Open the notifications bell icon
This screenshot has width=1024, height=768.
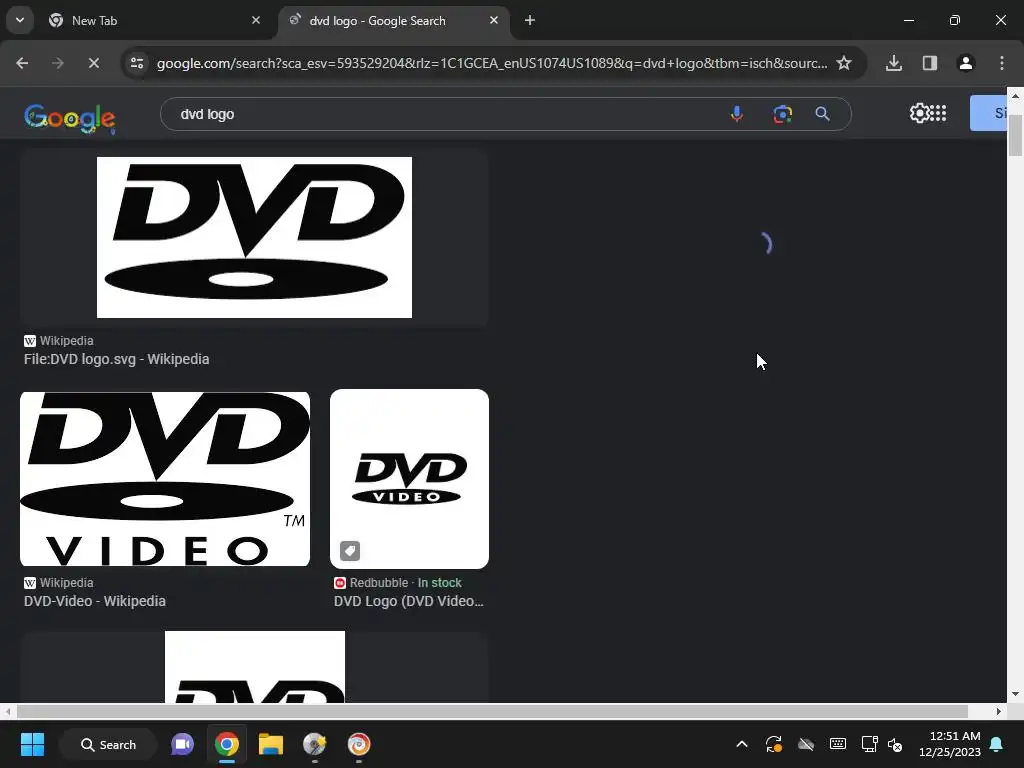tap(997, 744)
